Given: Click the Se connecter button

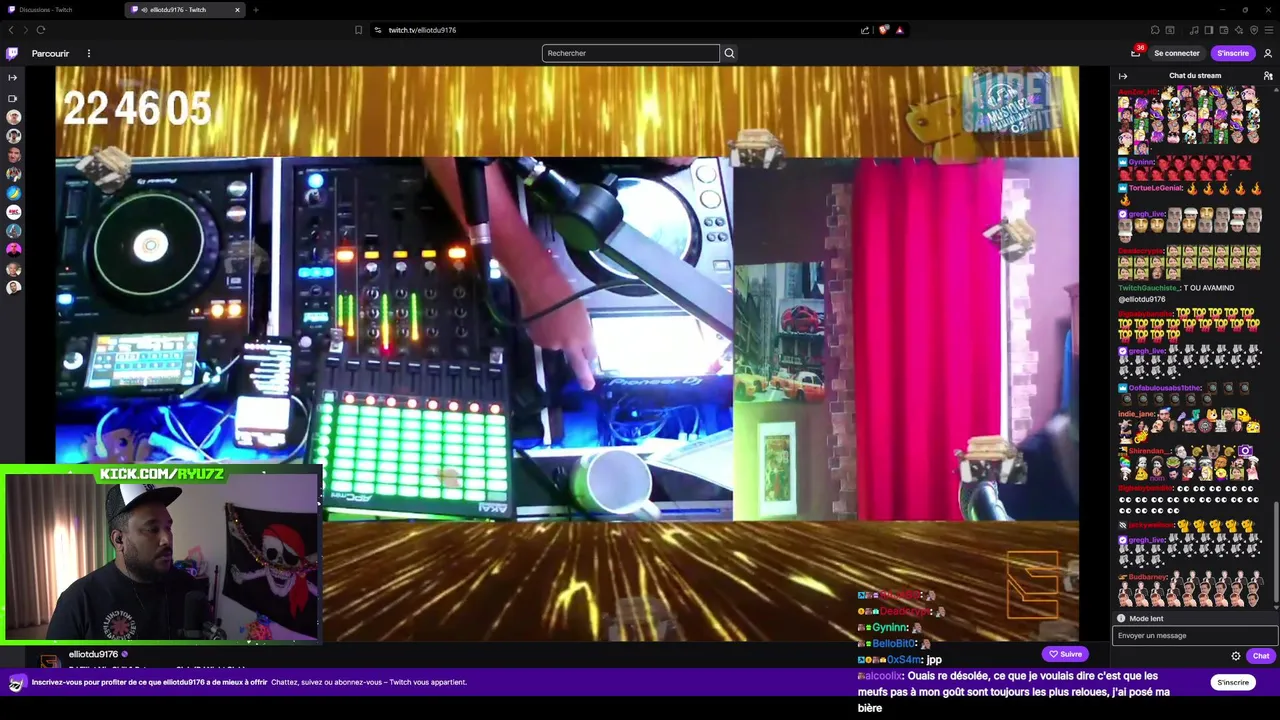Looking at the screenshot, I should 1177,53.
